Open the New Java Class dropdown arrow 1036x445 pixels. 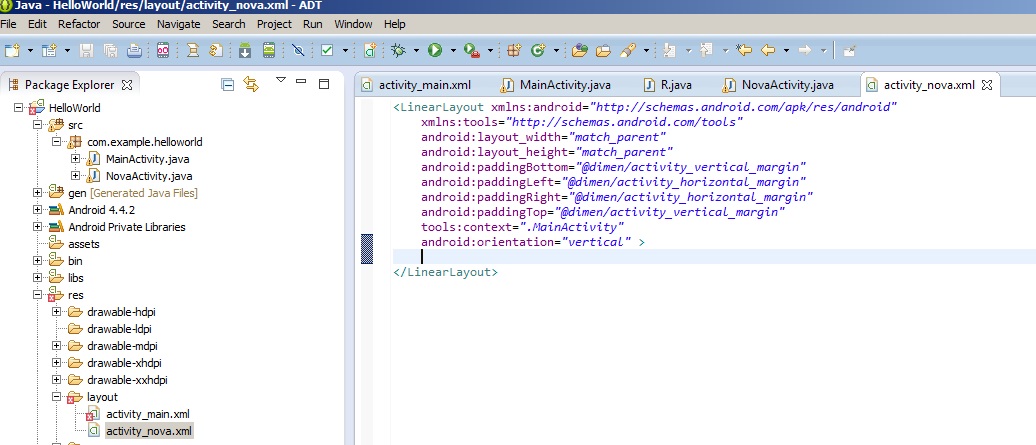pos(556,50)
